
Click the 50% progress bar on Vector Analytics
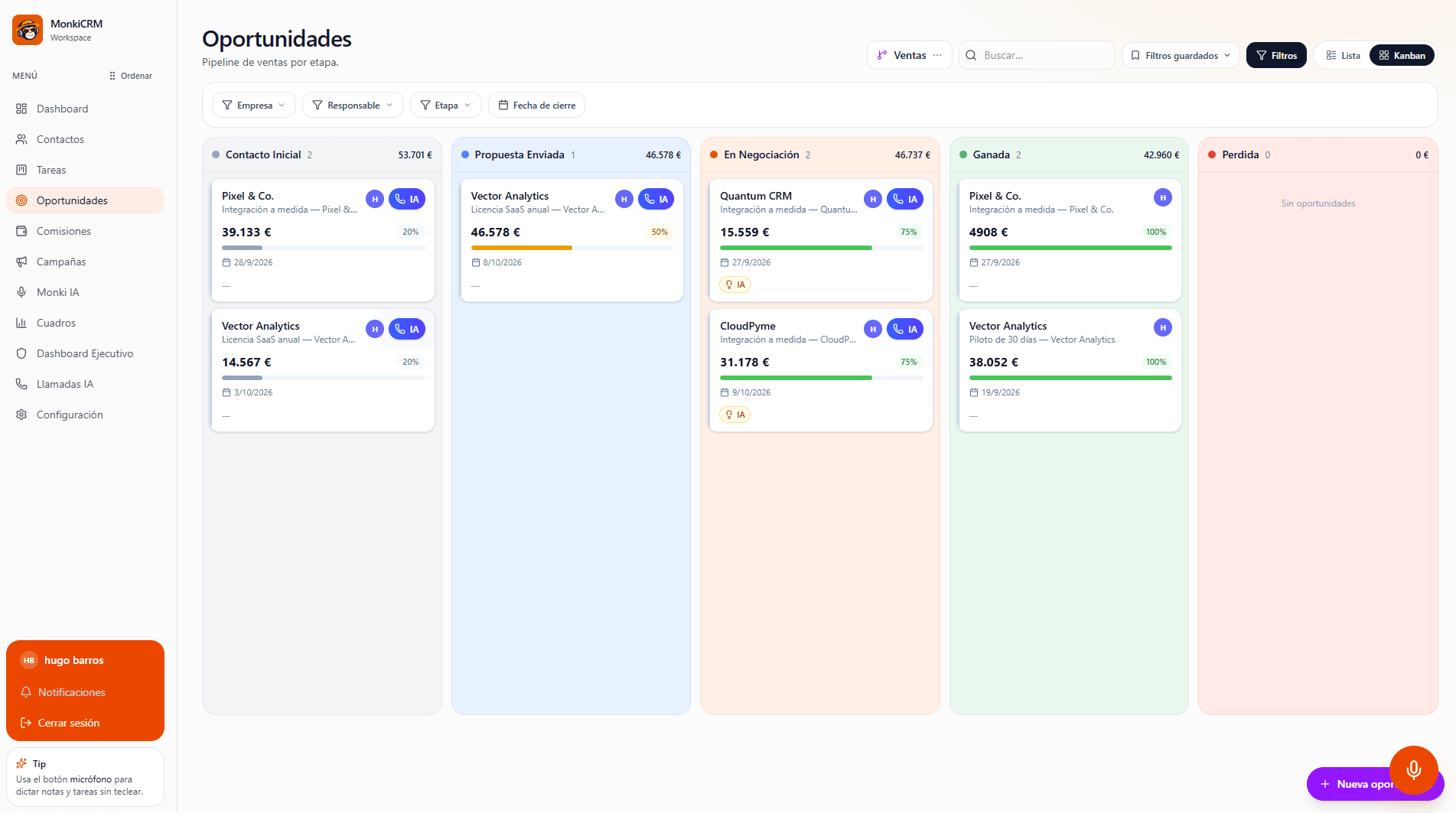pyautogui.click(x=572, y=248)
